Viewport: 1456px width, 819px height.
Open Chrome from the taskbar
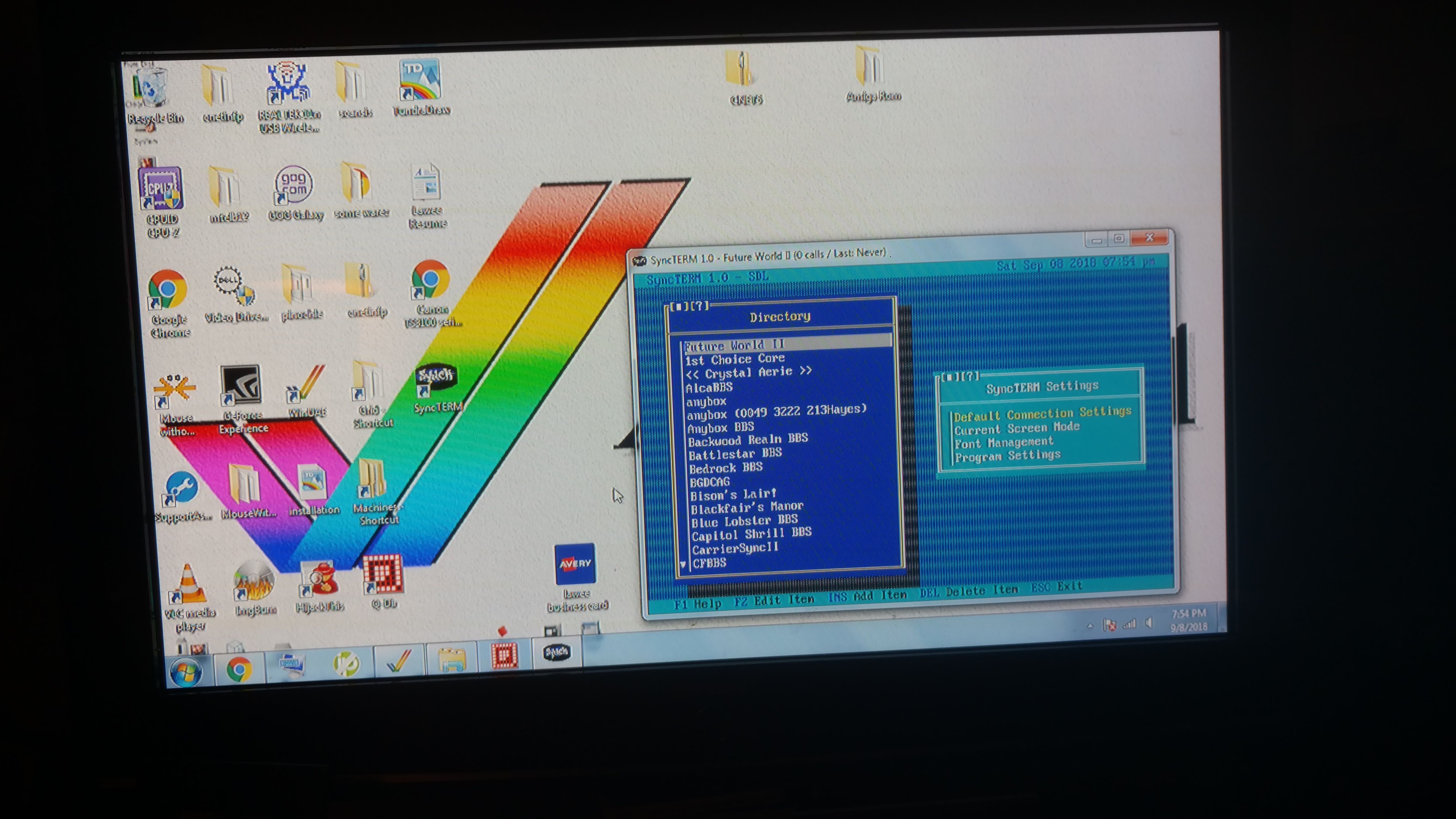point(239,670)
